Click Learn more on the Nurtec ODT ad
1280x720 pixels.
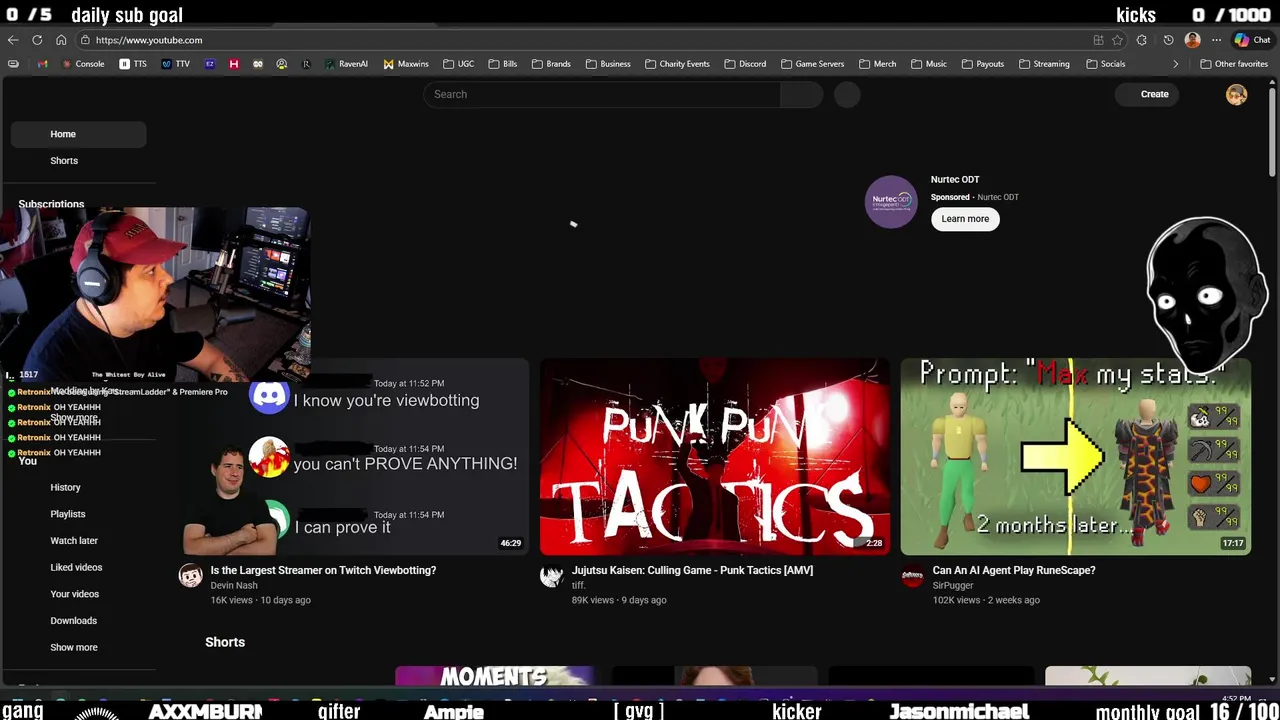(x=965, y=219)
